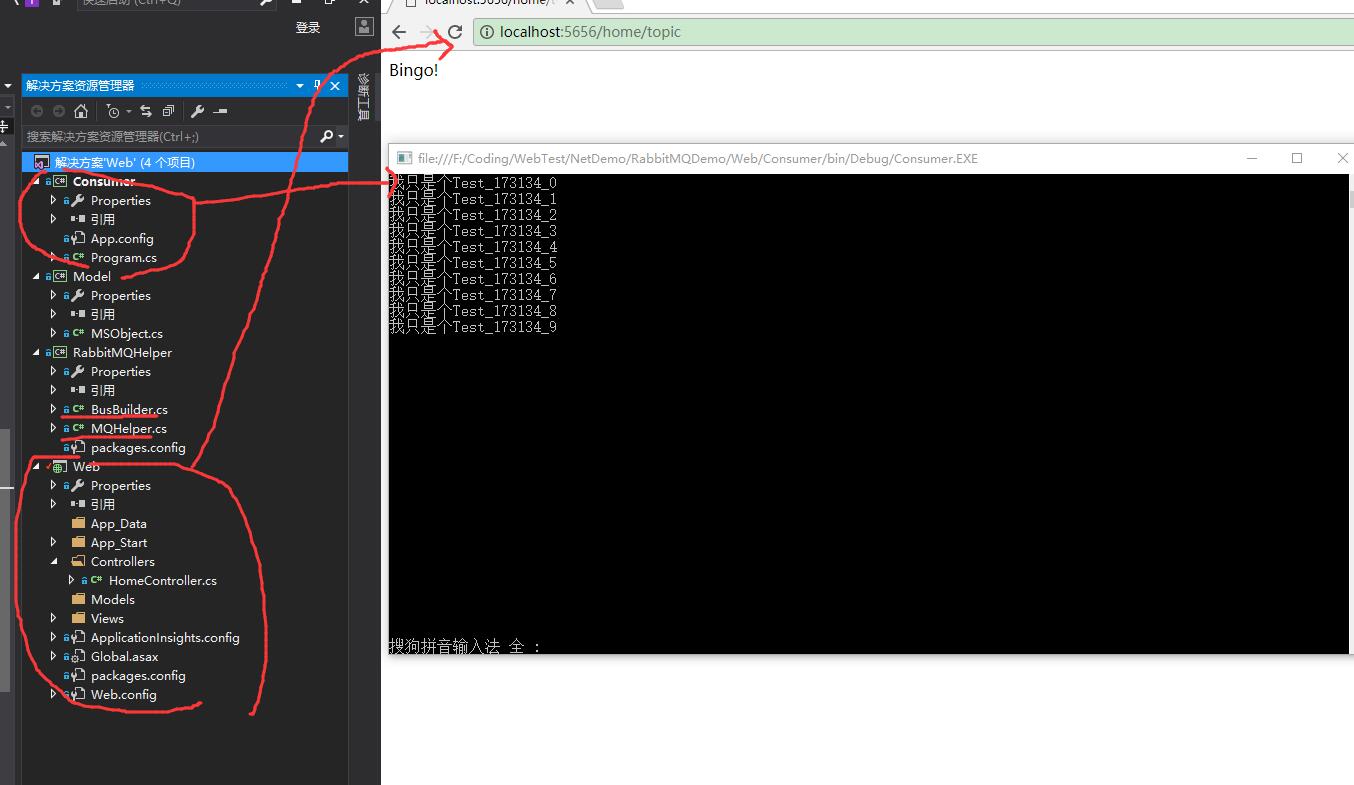Open Properties via the wrench icon
The height and width of the screenshot is (785, 1354).
tap(198, 111)
